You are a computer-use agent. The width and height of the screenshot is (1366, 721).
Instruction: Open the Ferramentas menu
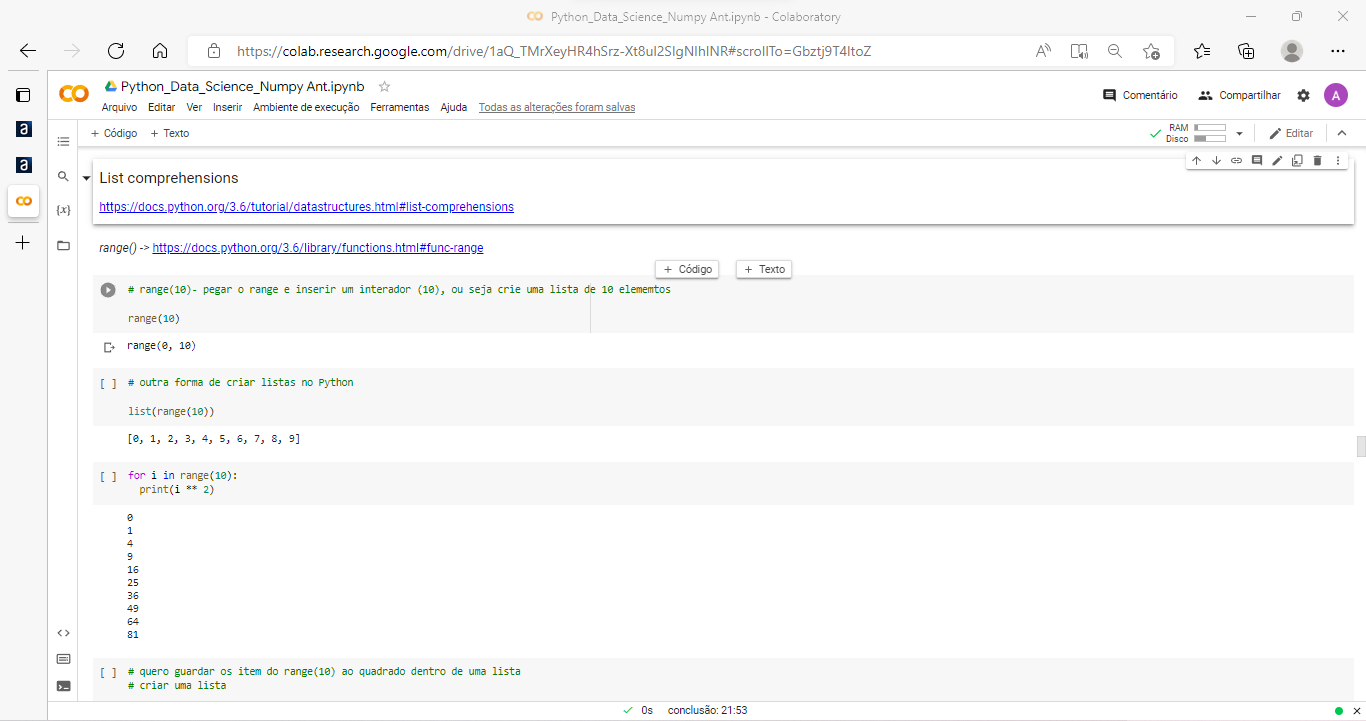(x=400, y=107)
